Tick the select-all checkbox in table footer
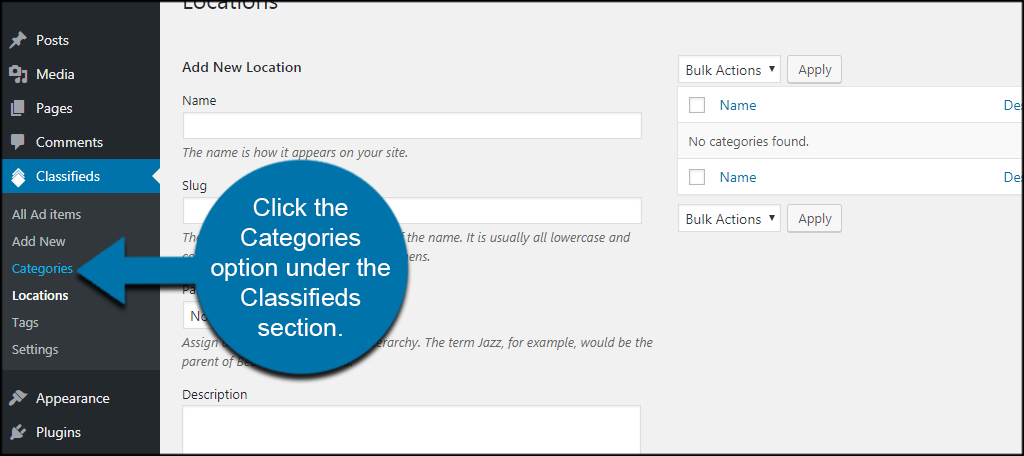The height and width of the screenshot is (456, 1024). click(697, 177)
